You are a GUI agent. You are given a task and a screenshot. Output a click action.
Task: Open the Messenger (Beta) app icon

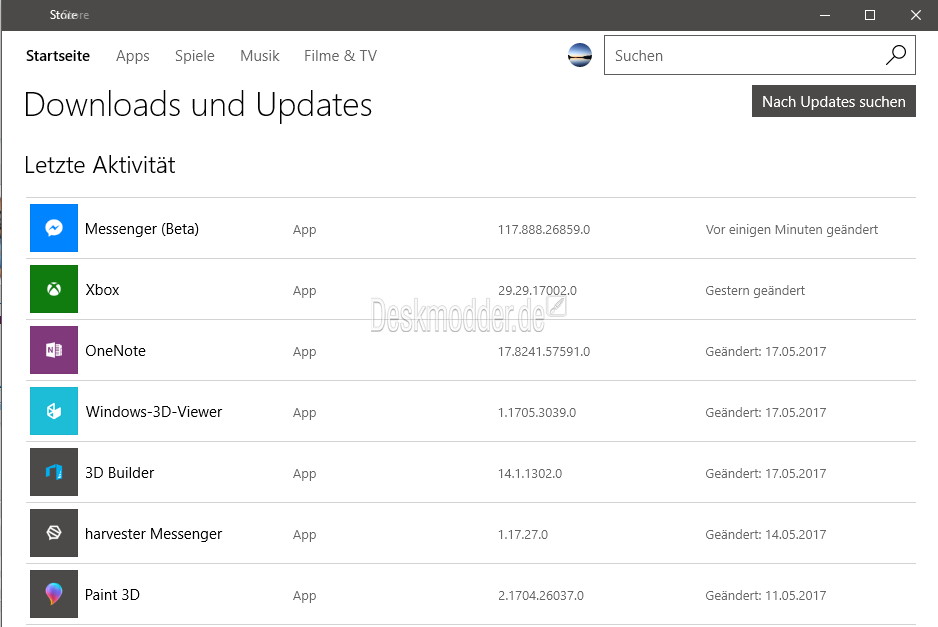click(x=54, y=228)
